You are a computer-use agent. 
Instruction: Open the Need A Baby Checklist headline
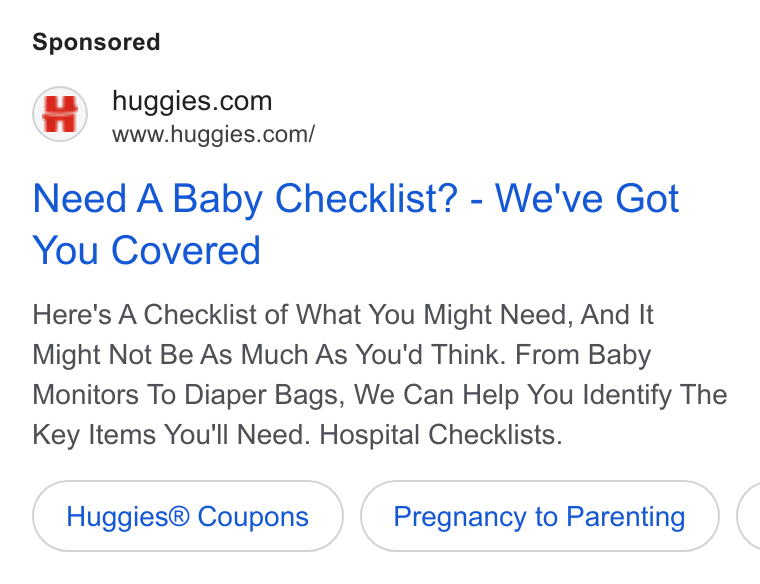click(x=356, y=224)
